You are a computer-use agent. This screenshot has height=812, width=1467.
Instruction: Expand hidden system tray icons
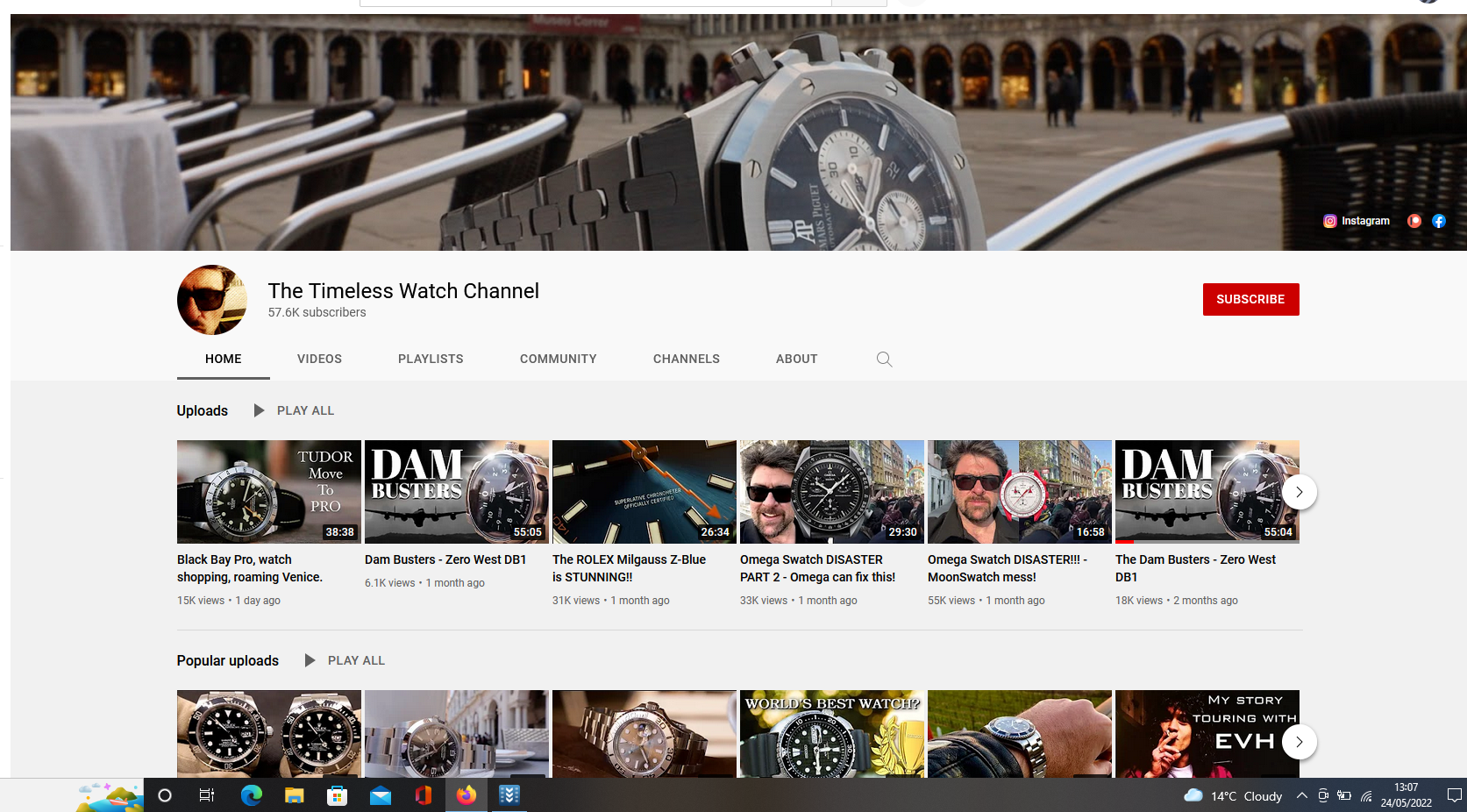click(x=1301, y=795)
